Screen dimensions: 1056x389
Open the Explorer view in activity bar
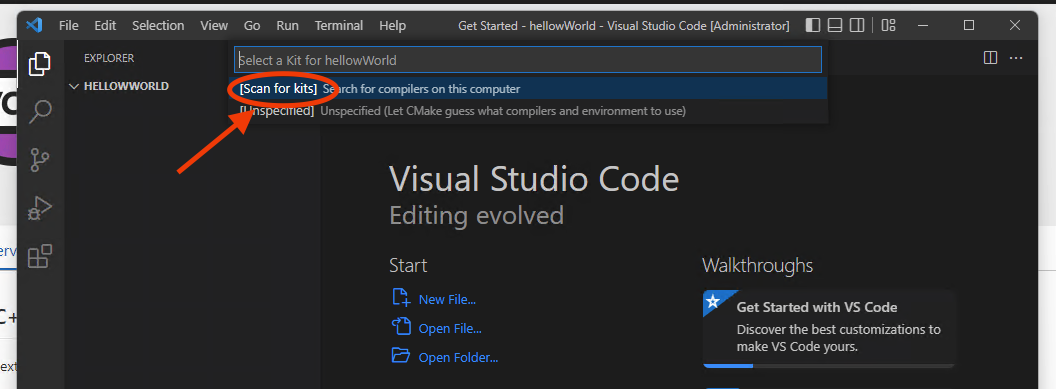pyautogui.click(x=40, y=64)
